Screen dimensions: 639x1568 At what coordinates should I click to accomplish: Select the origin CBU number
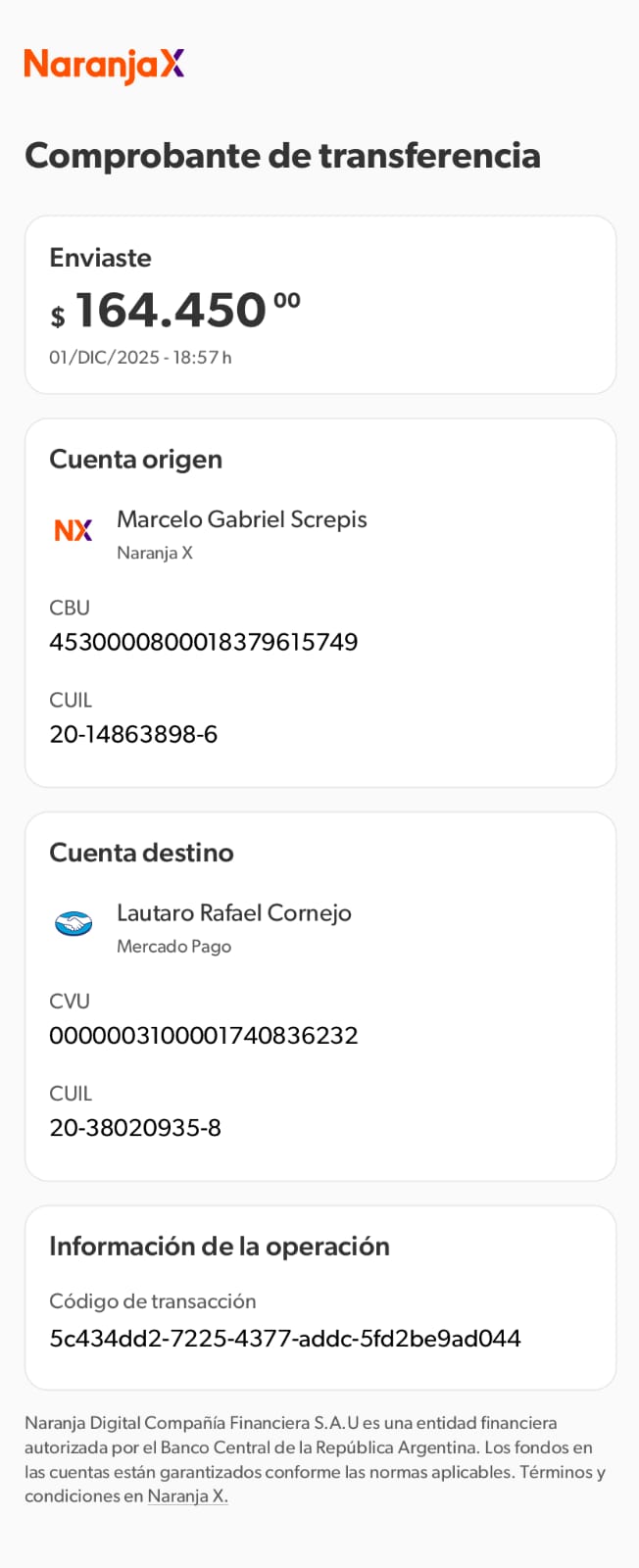204,642
